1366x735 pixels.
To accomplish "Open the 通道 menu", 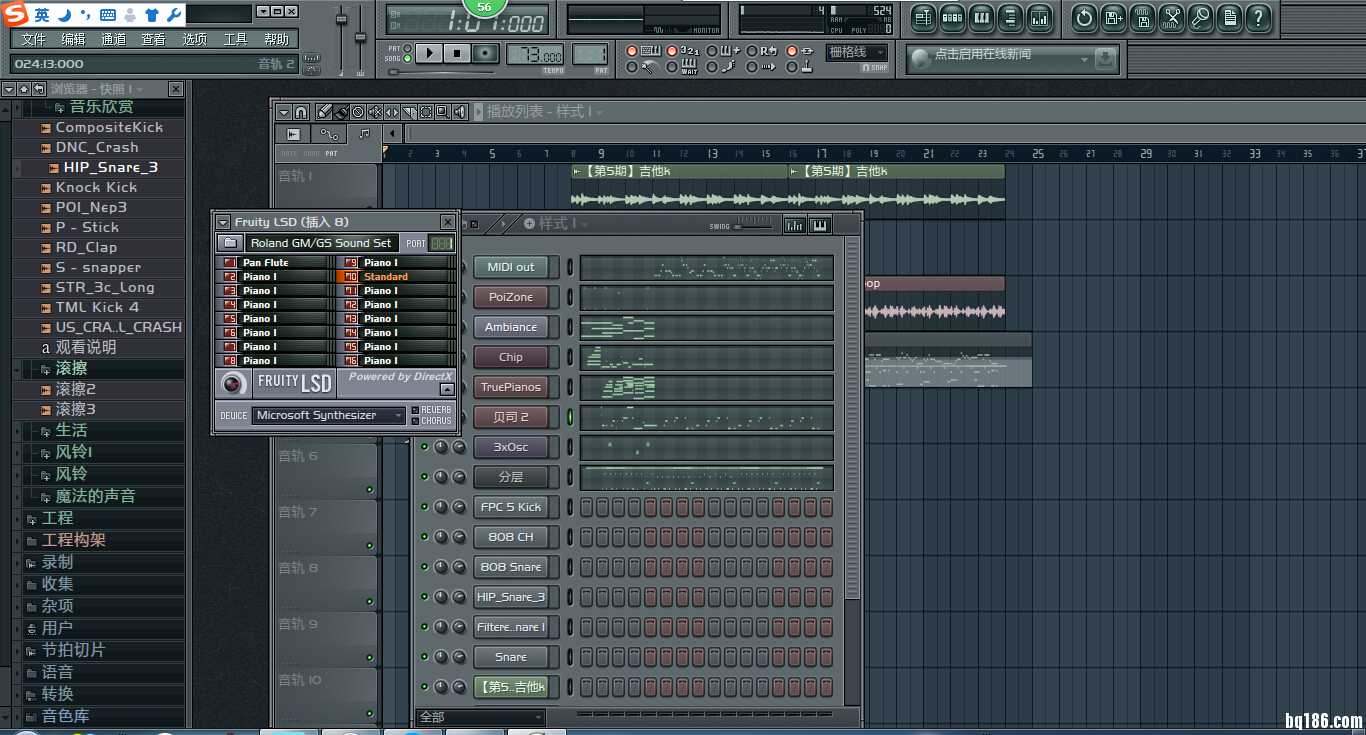I will tap(114, 39).
